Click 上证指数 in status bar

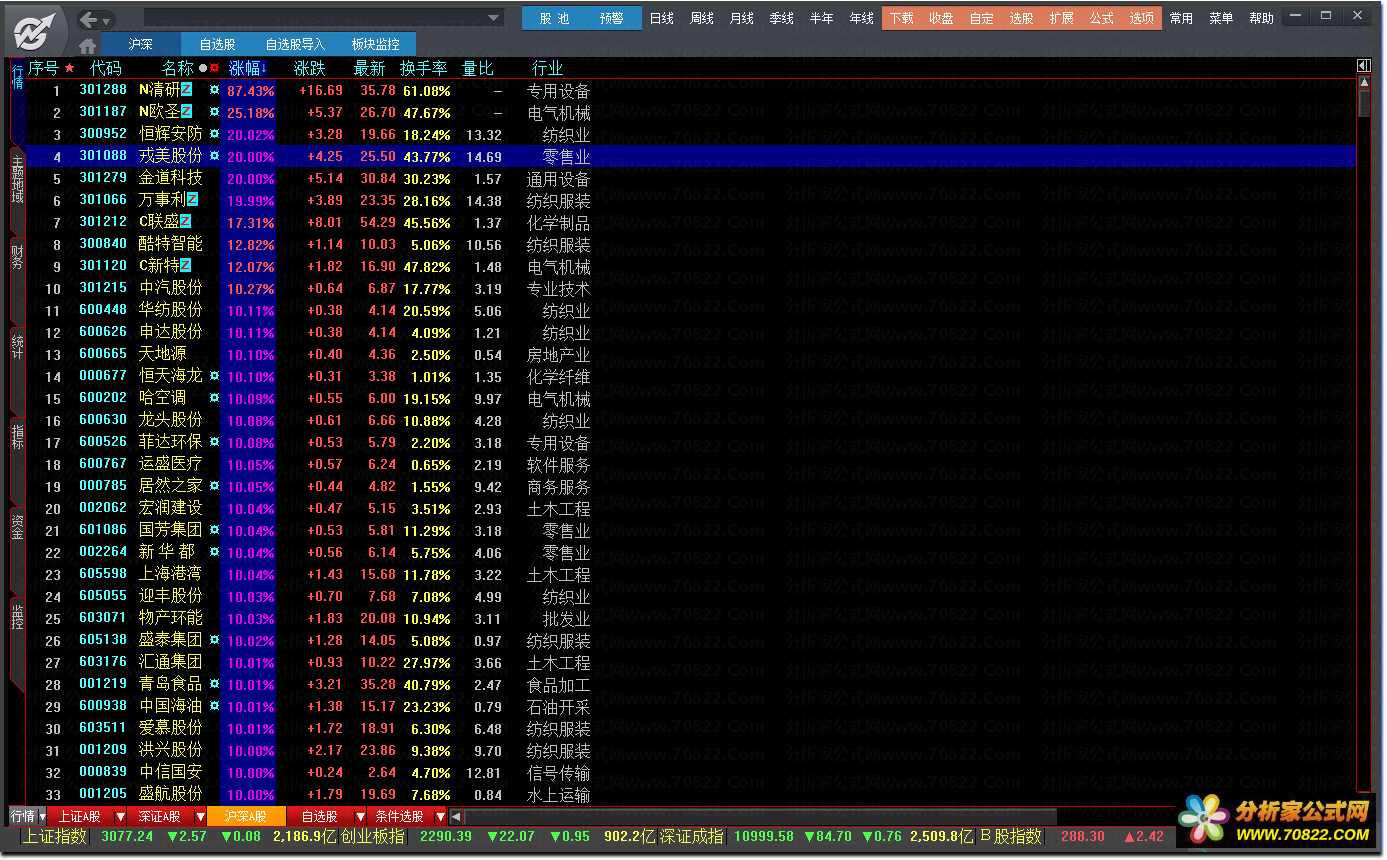tap(55, 836)
